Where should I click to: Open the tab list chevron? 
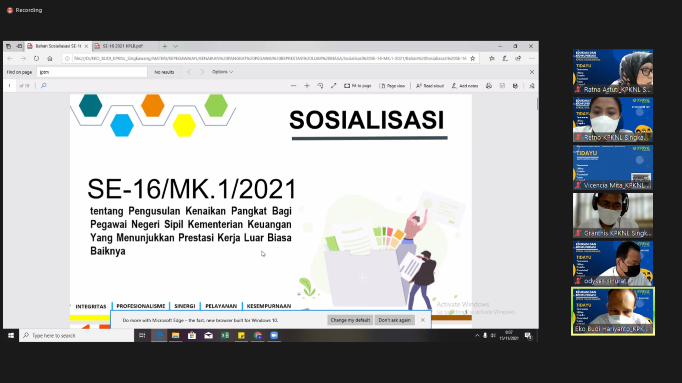point(175,46)
